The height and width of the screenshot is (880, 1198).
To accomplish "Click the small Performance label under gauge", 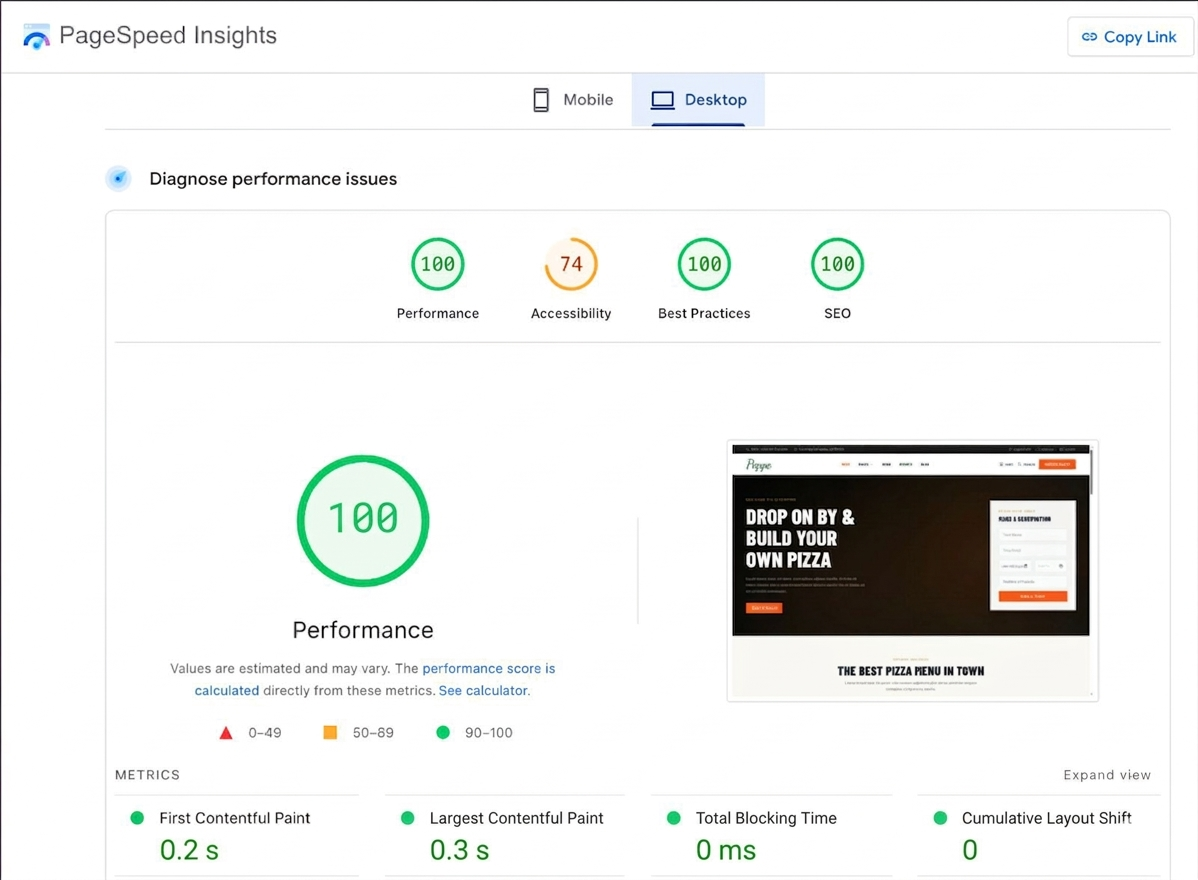I will [438, 313].
